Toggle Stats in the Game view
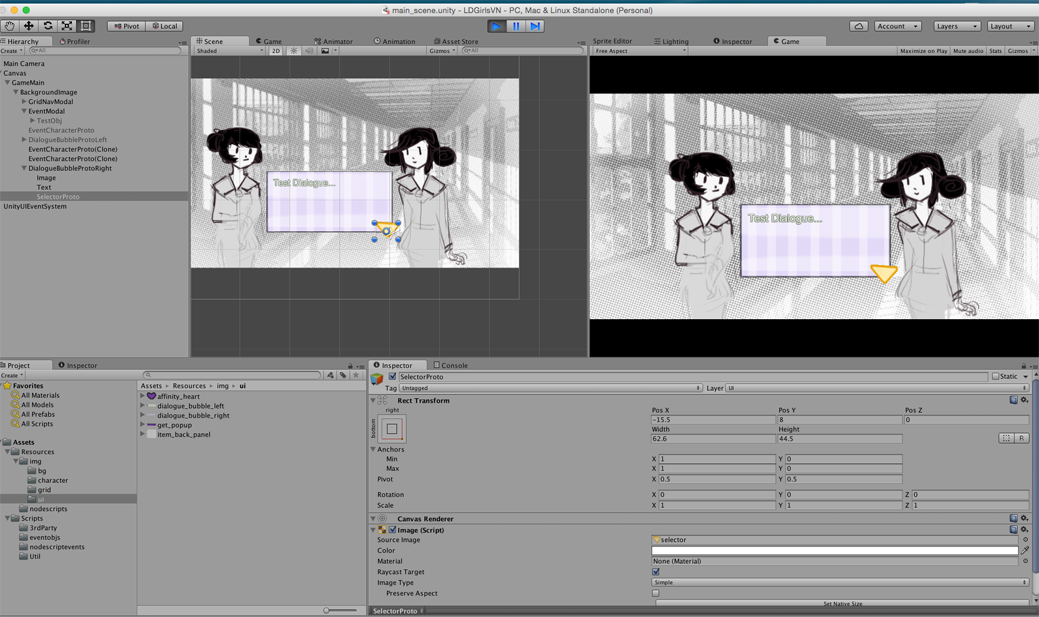Image resolution: width=1039 pixels, height=617 pixels. click(995, 51)
